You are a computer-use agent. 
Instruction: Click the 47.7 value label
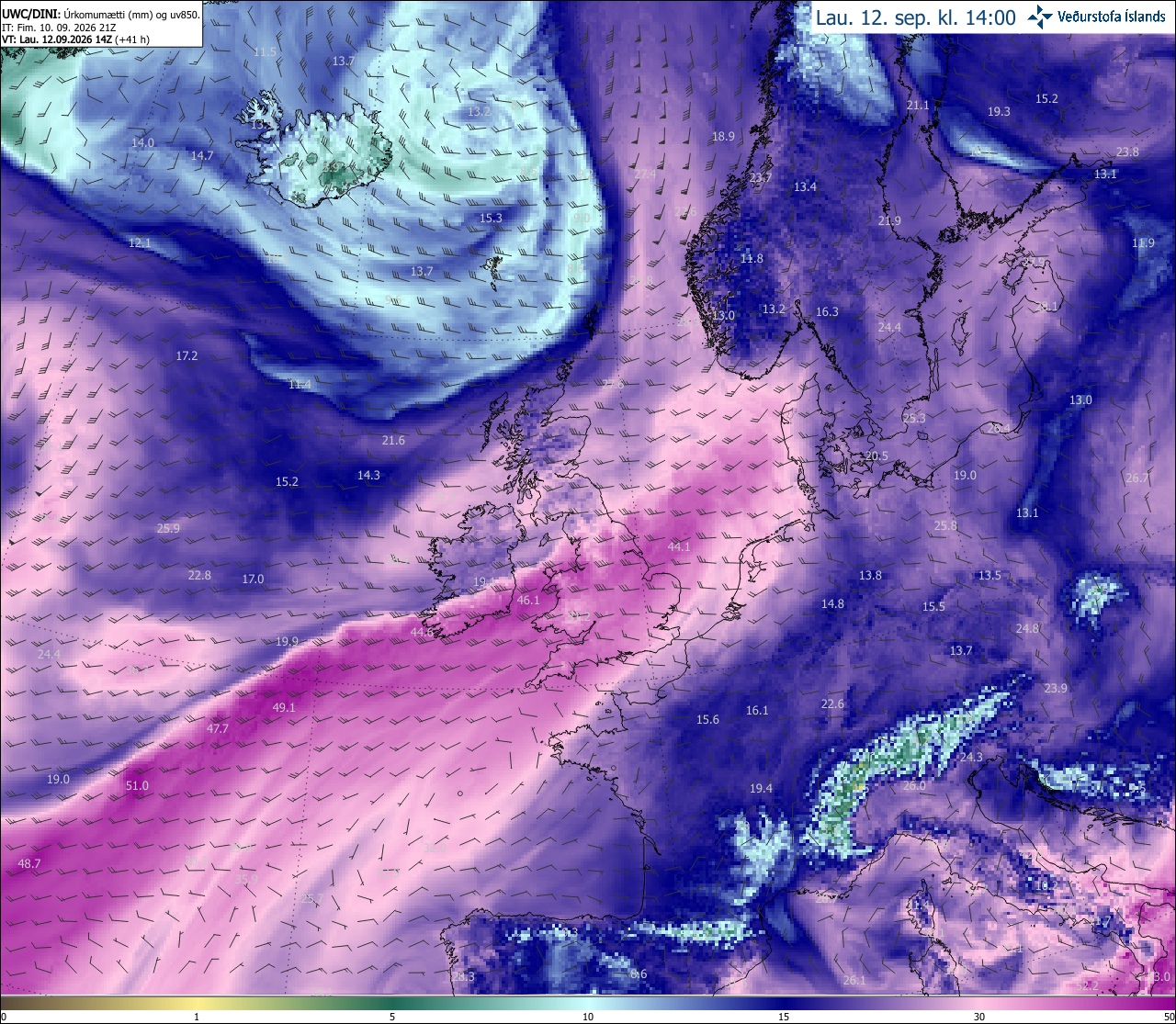pyautogui.click(x=217, y=728)
